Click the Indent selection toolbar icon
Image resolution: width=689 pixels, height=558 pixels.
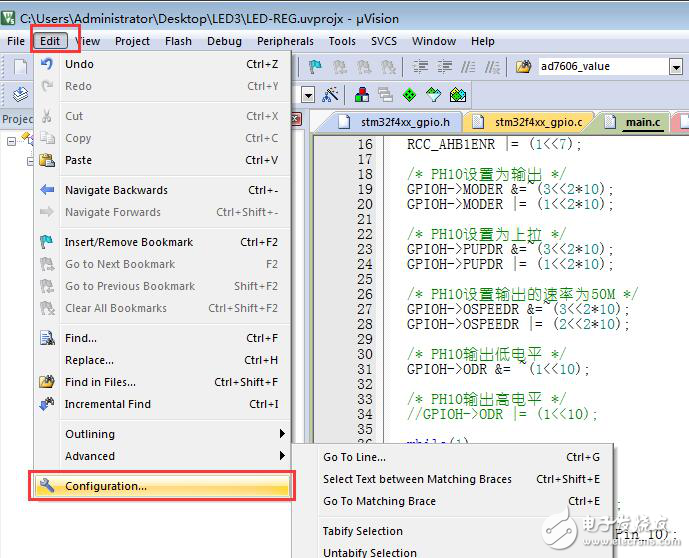pos(419,67)
